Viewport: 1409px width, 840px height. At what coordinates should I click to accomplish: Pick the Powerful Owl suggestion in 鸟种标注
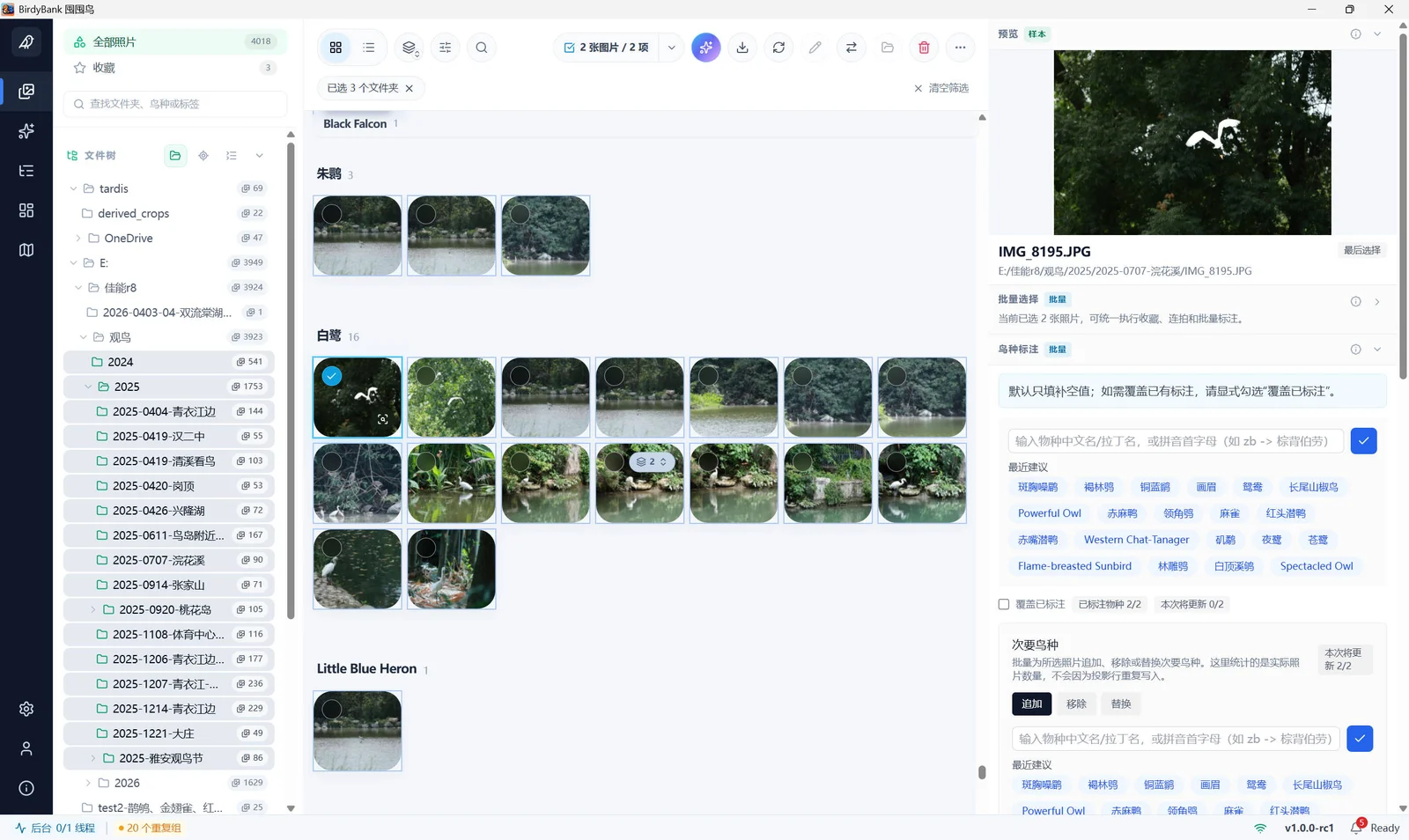1050,513
